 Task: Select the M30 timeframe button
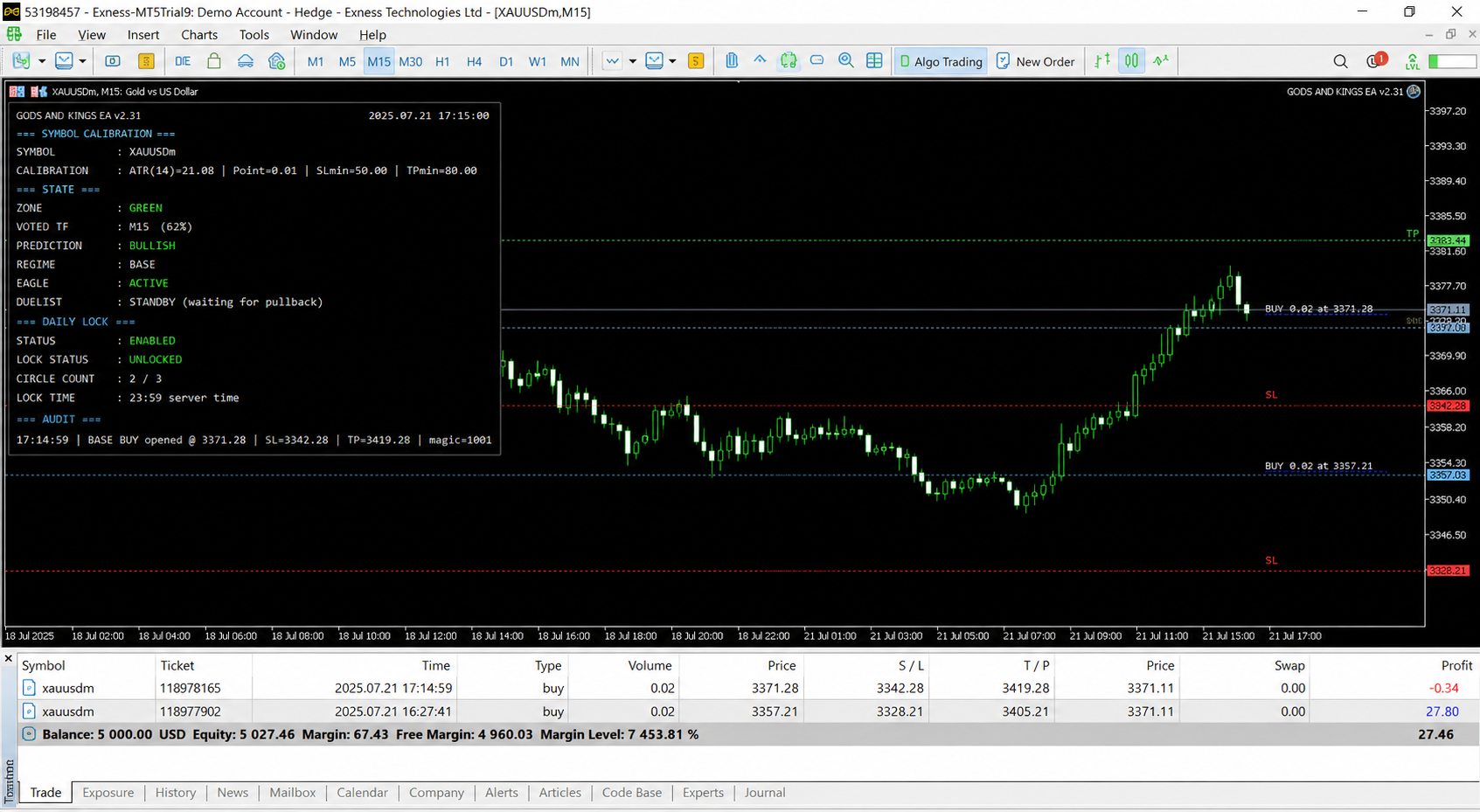(x=411, y=61)
